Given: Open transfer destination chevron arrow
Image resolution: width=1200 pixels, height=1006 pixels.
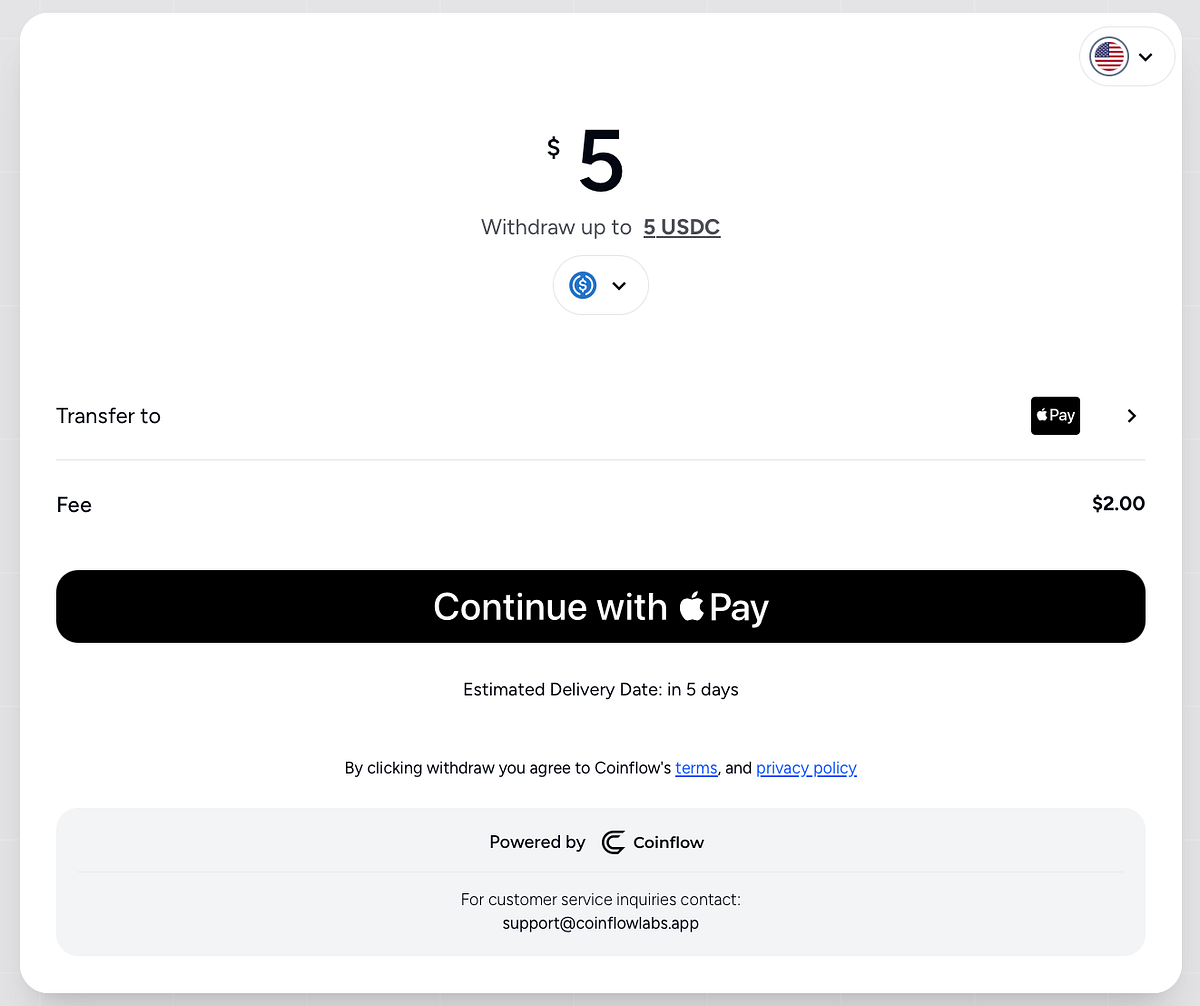Looking at the screenshot, I should (1132, 416).
